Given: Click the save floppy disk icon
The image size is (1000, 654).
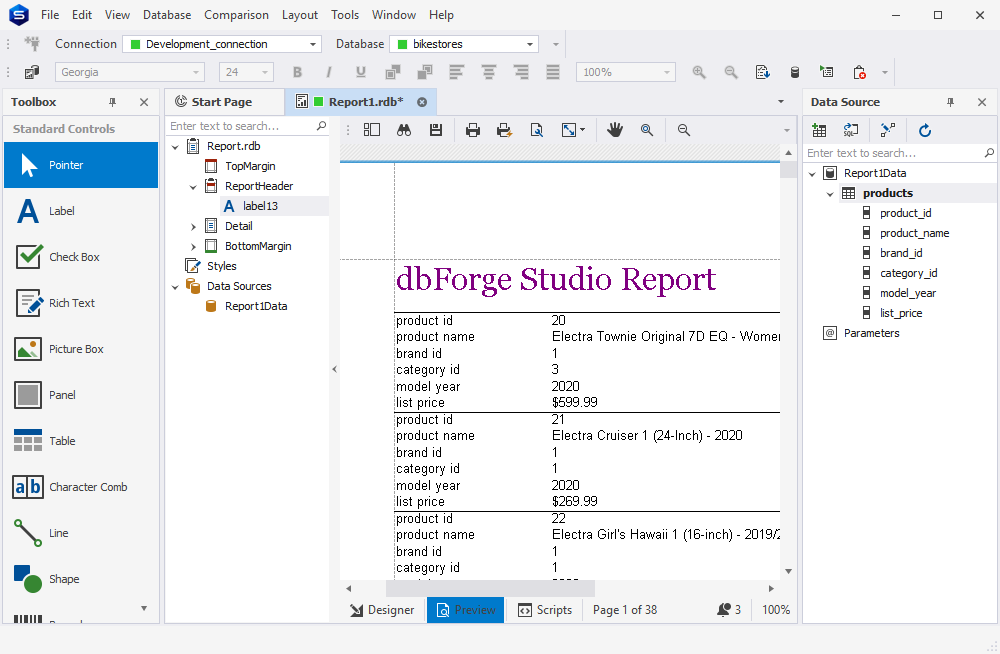Looking at the screenshot, I should point(436,130).
